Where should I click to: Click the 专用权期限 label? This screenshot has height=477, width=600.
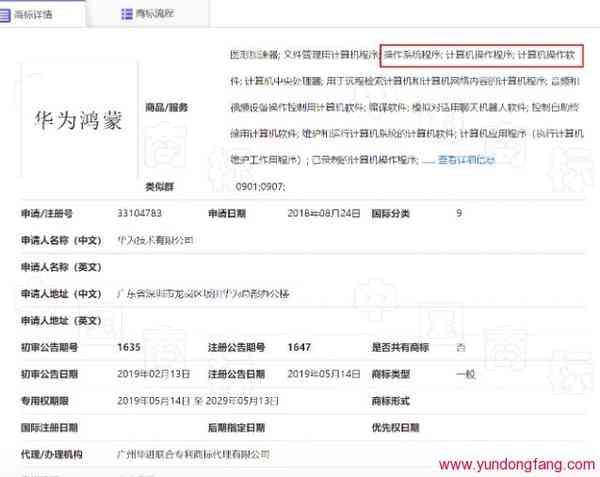[45, 401]
